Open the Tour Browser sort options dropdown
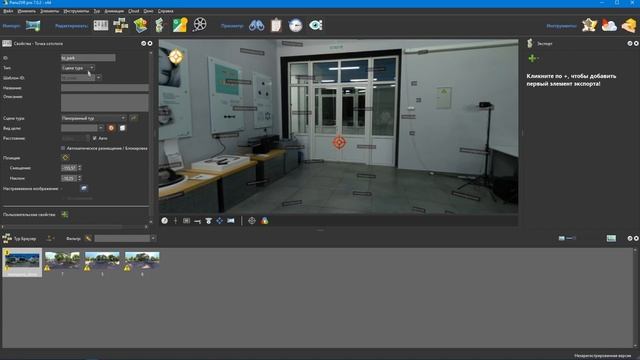The width and height of the screenshot is (640, 360). click(x=50, y=238)
